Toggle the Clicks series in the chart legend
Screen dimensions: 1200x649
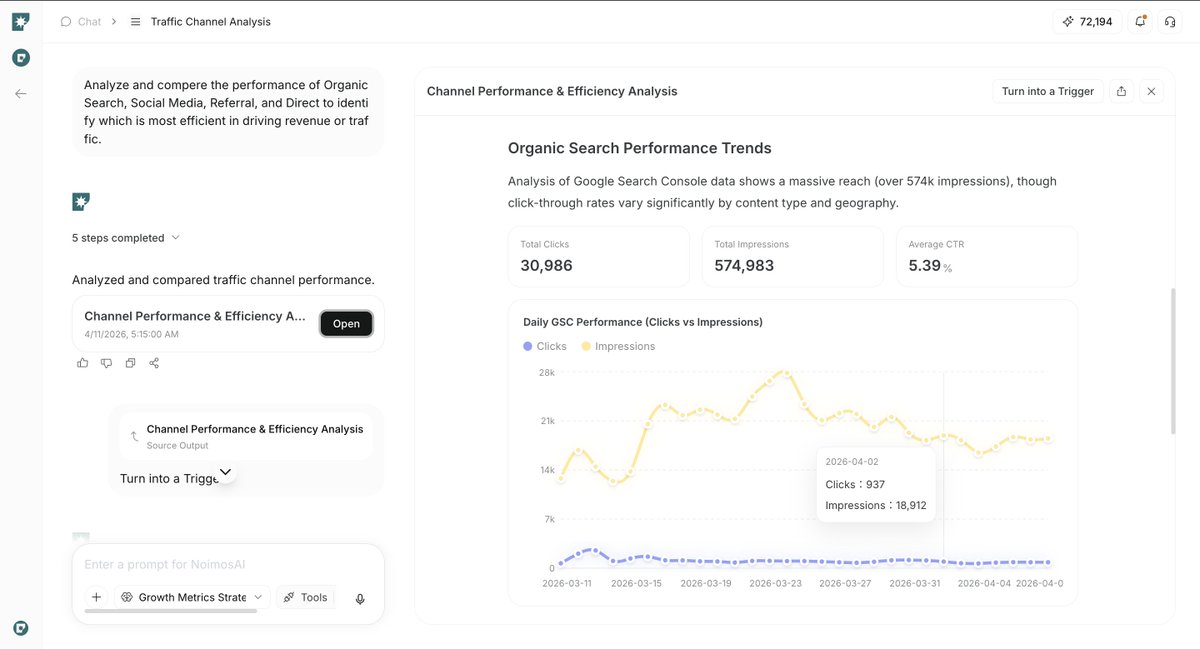[545, 346]
